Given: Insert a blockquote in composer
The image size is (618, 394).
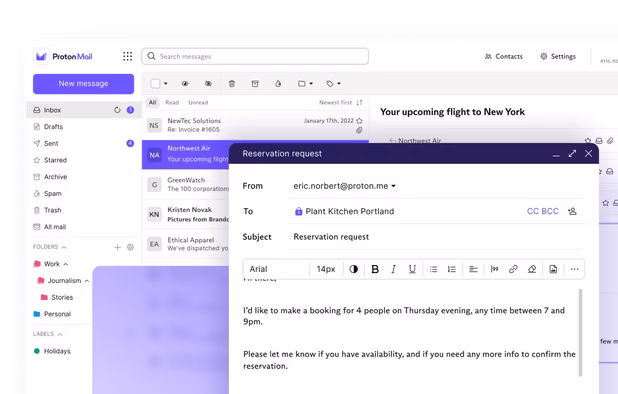Looking at the screenshot, I should [494, 269].
